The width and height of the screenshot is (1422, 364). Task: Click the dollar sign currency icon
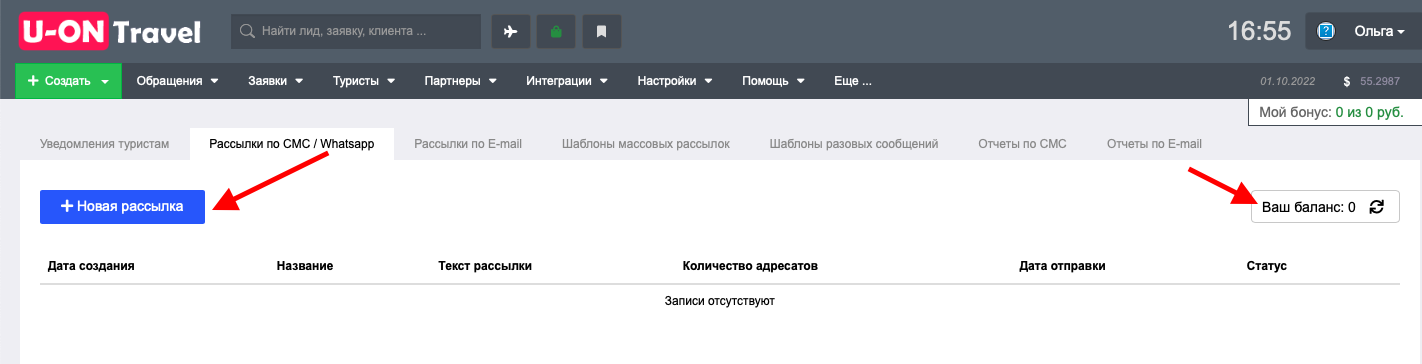click(x=1347, y=81)
